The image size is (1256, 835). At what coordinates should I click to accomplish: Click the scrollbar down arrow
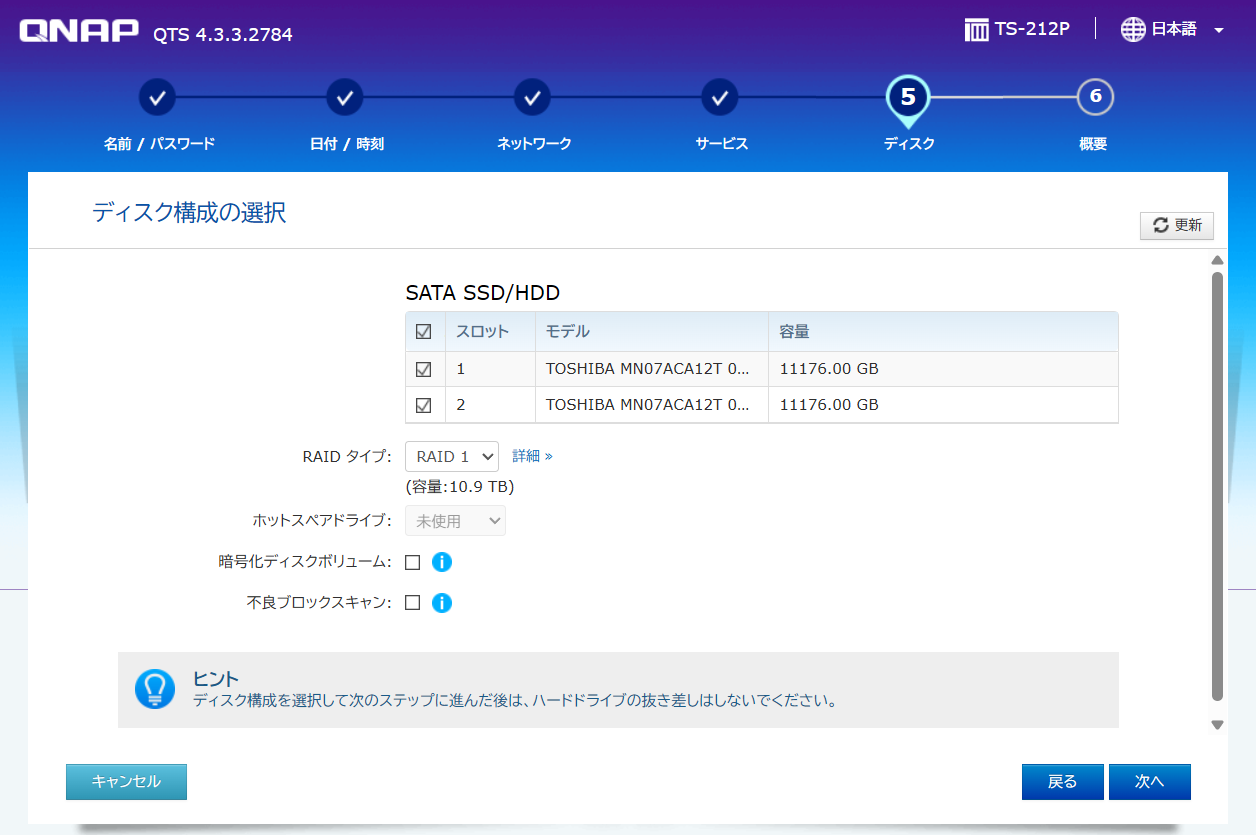[1217, 725]
